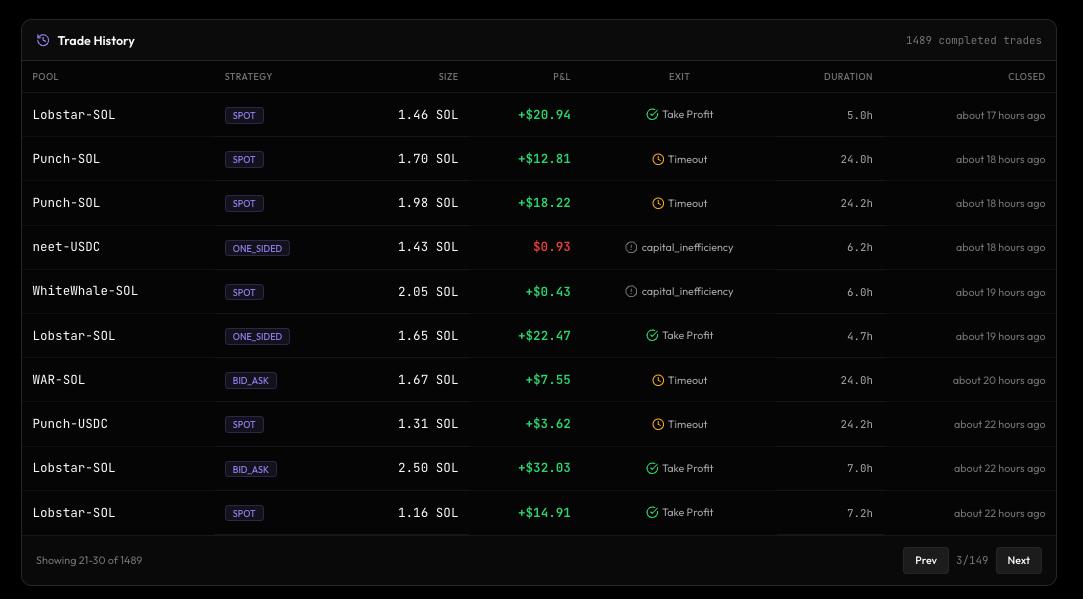Viewport: 1083px width, 599px height.
Task: Click the P&L column header
Action: (562, 77)
